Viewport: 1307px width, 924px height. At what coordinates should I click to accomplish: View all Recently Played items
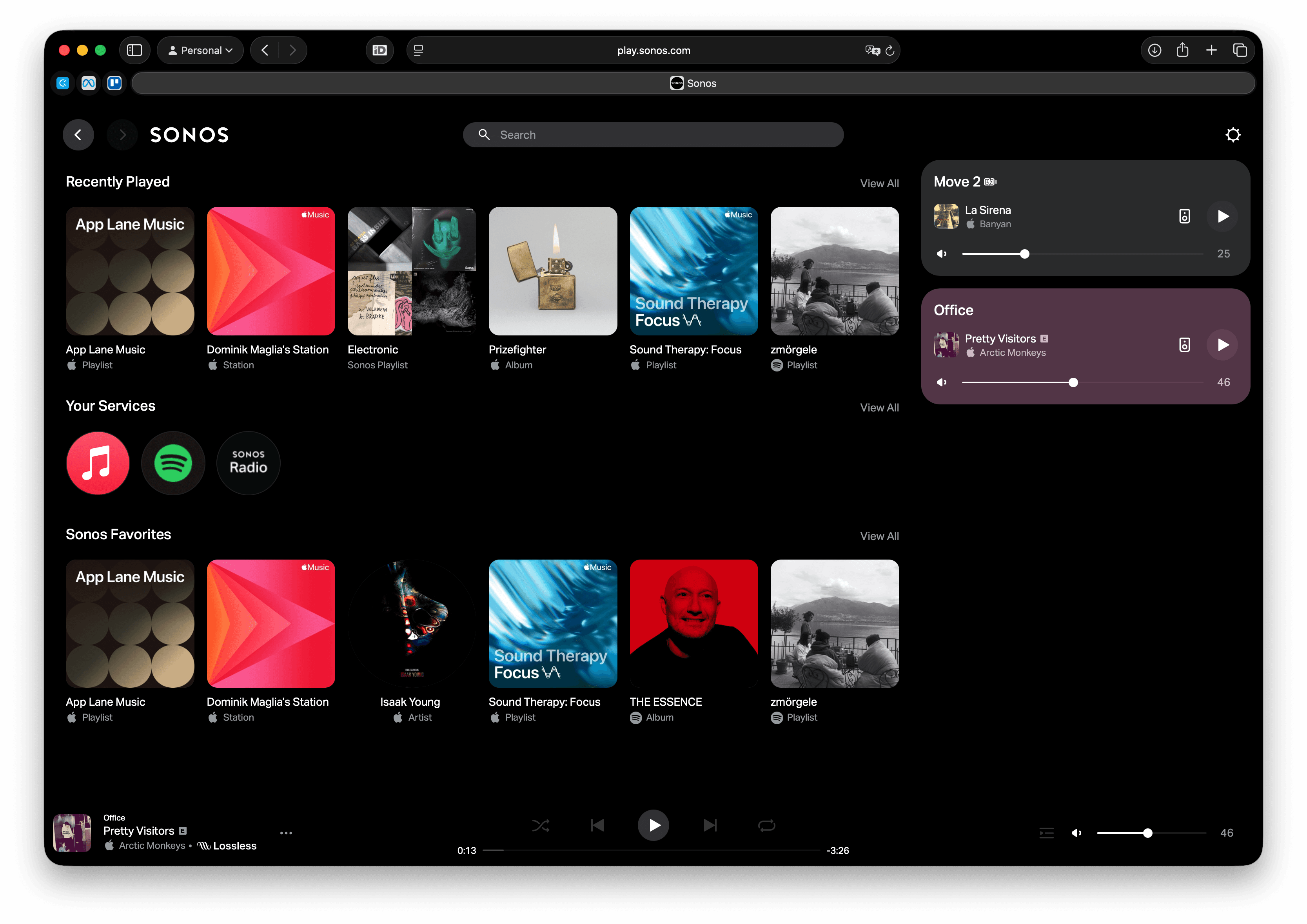(879, 184)
